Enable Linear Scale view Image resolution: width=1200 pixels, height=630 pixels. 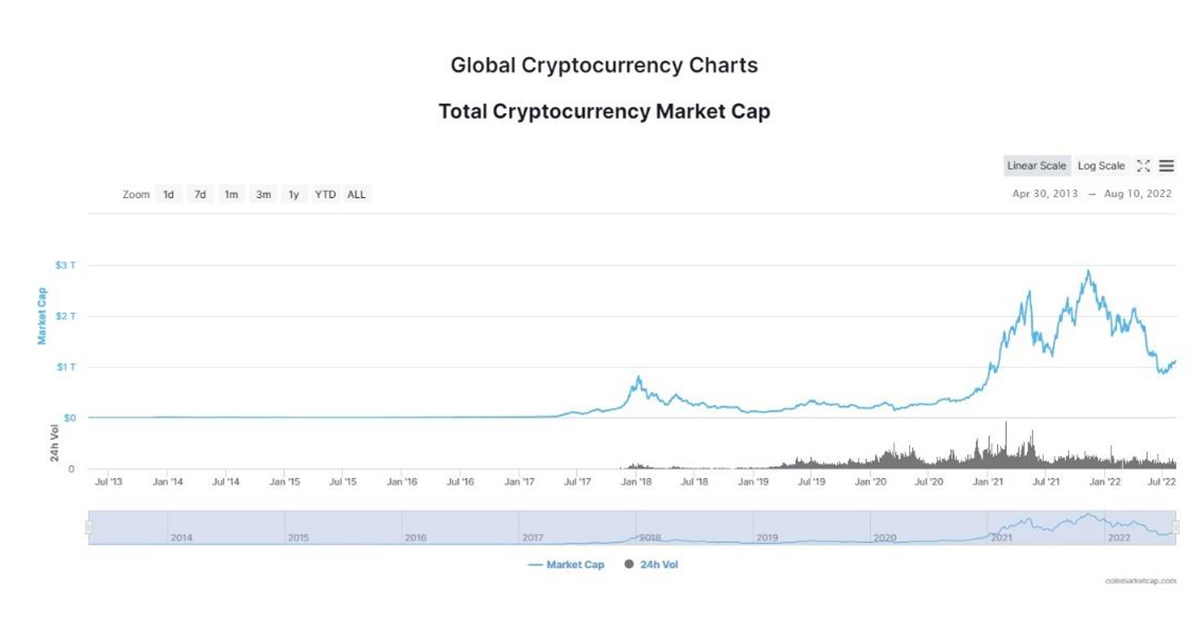click(x=1035, y=166)
